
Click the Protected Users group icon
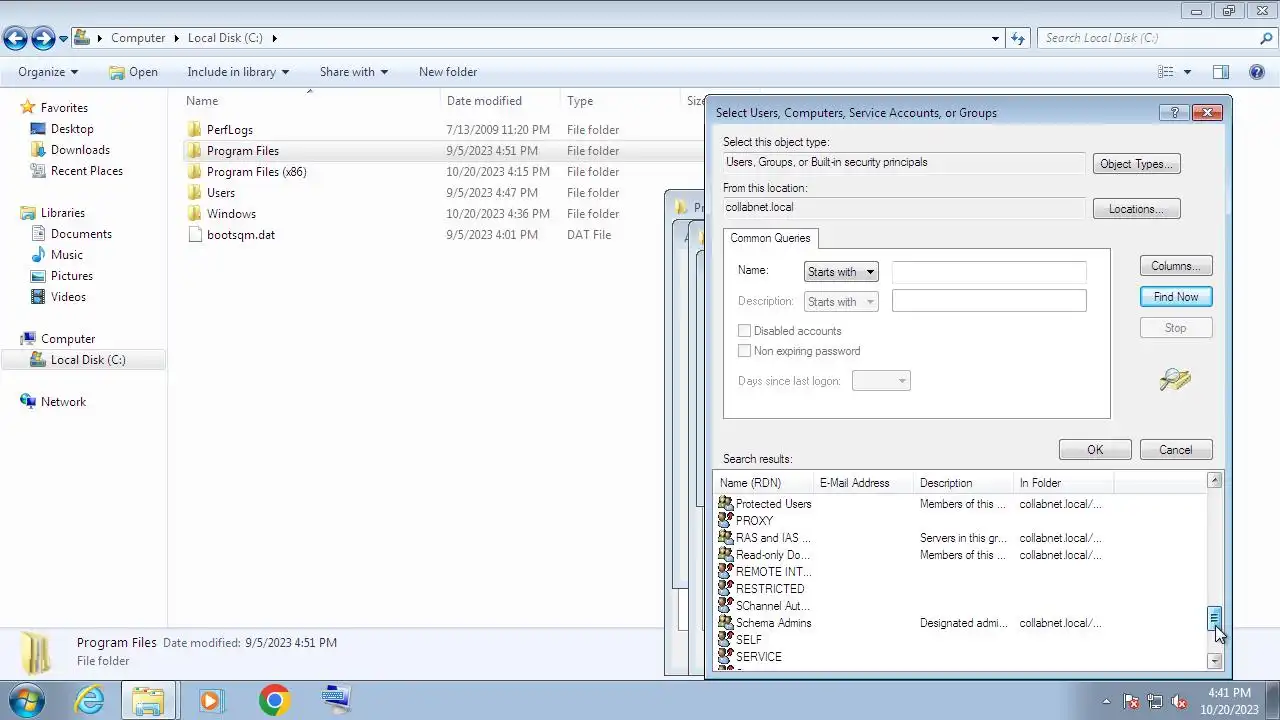pos(726,504)
